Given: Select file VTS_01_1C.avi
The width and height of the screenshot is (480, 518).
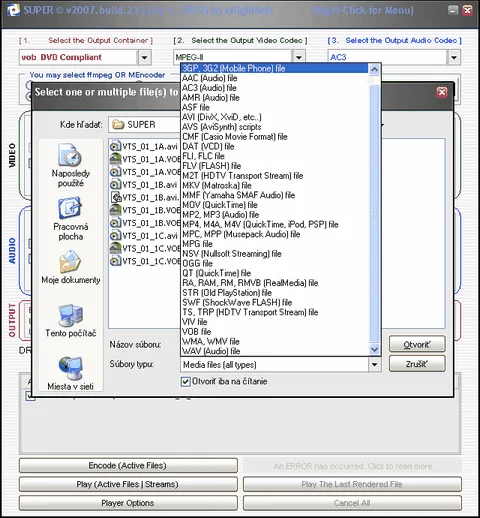Looking at the screenshot, I should coord(144,236).
